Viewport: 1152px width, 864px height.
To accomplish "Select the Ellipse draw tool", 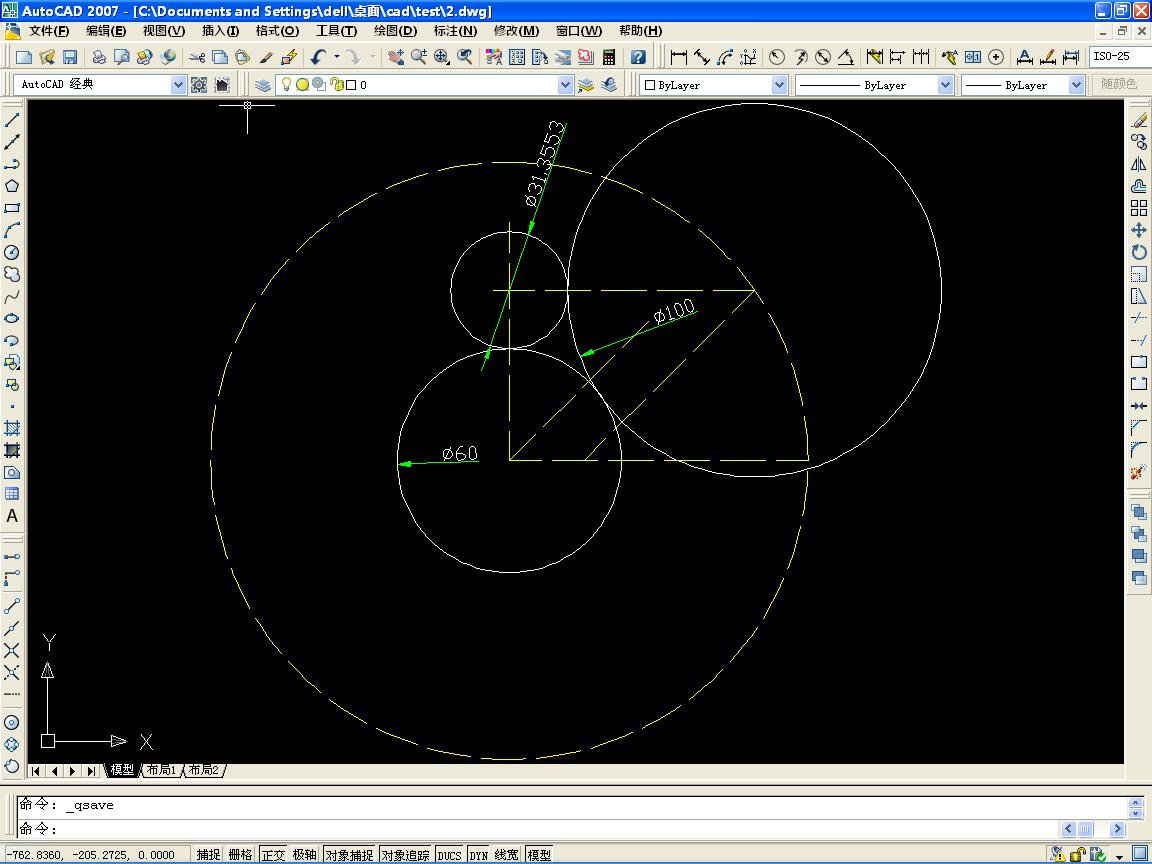I will [12, 318].
